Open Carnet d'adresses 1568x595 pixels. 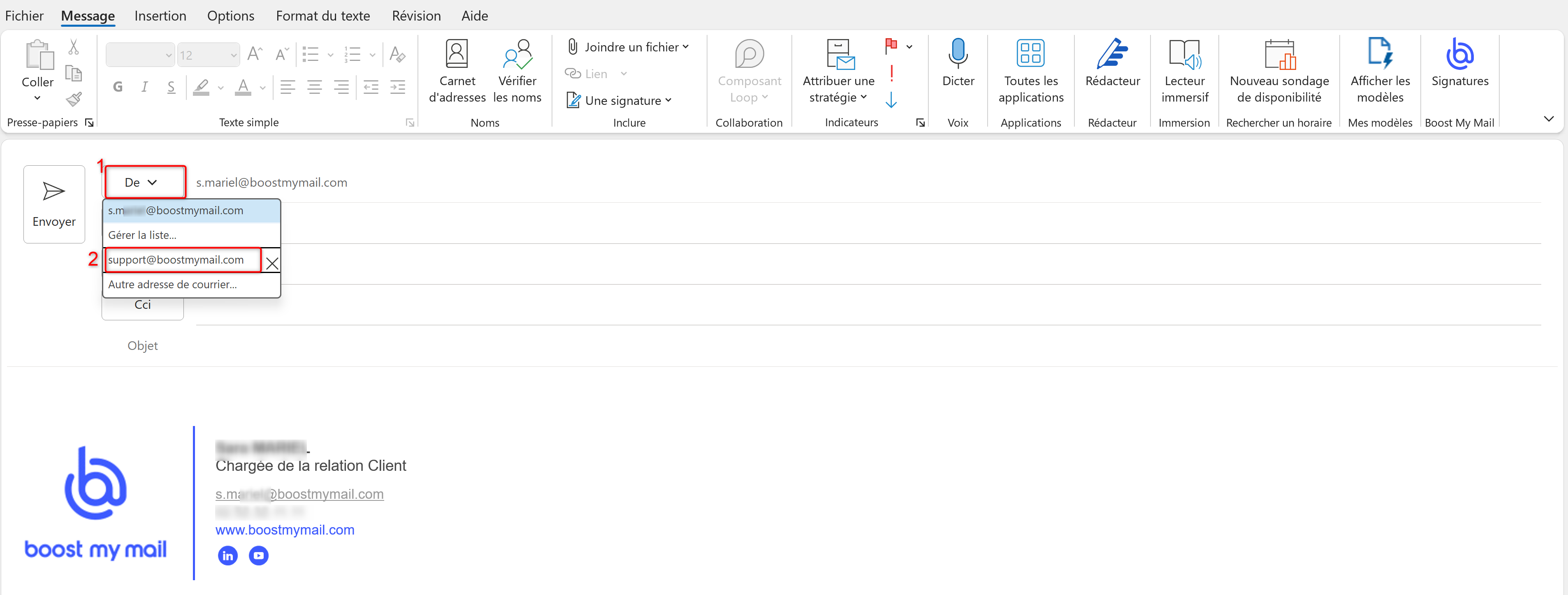pyautogui.click(x=457, y=71)
